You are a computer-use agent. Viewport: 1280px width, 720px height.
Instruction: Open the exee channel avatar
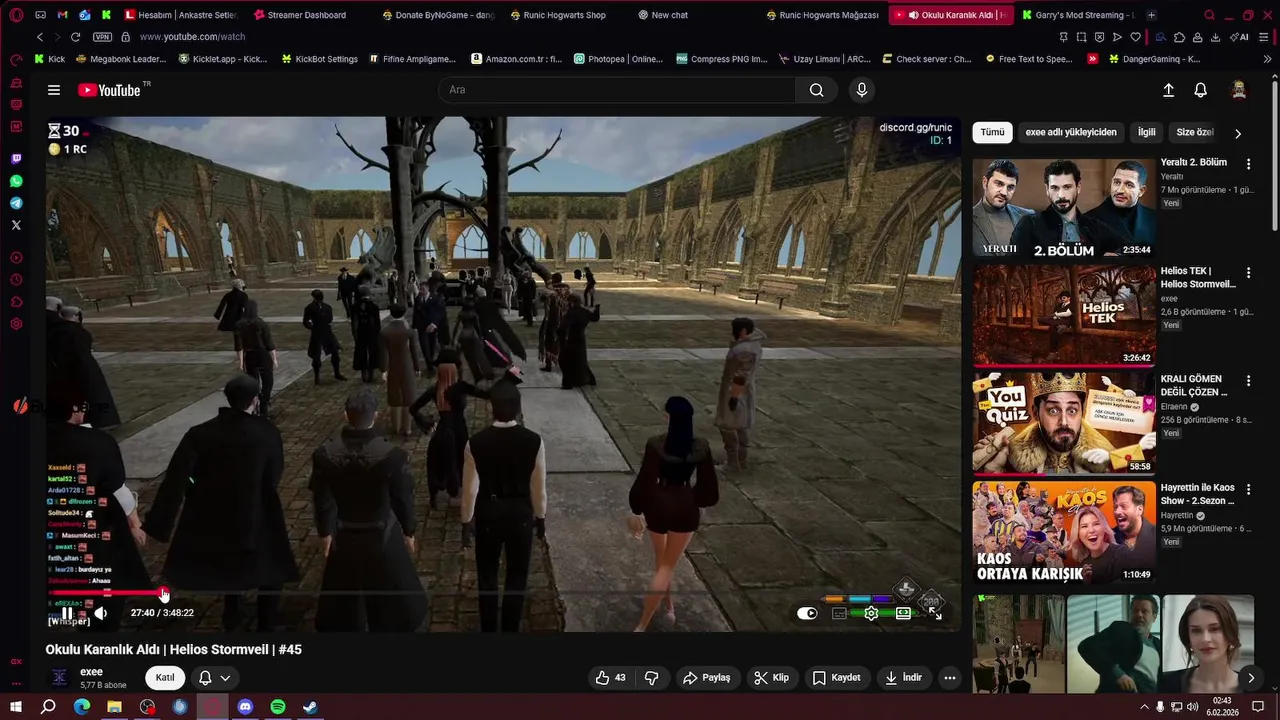tap(60, 678)
